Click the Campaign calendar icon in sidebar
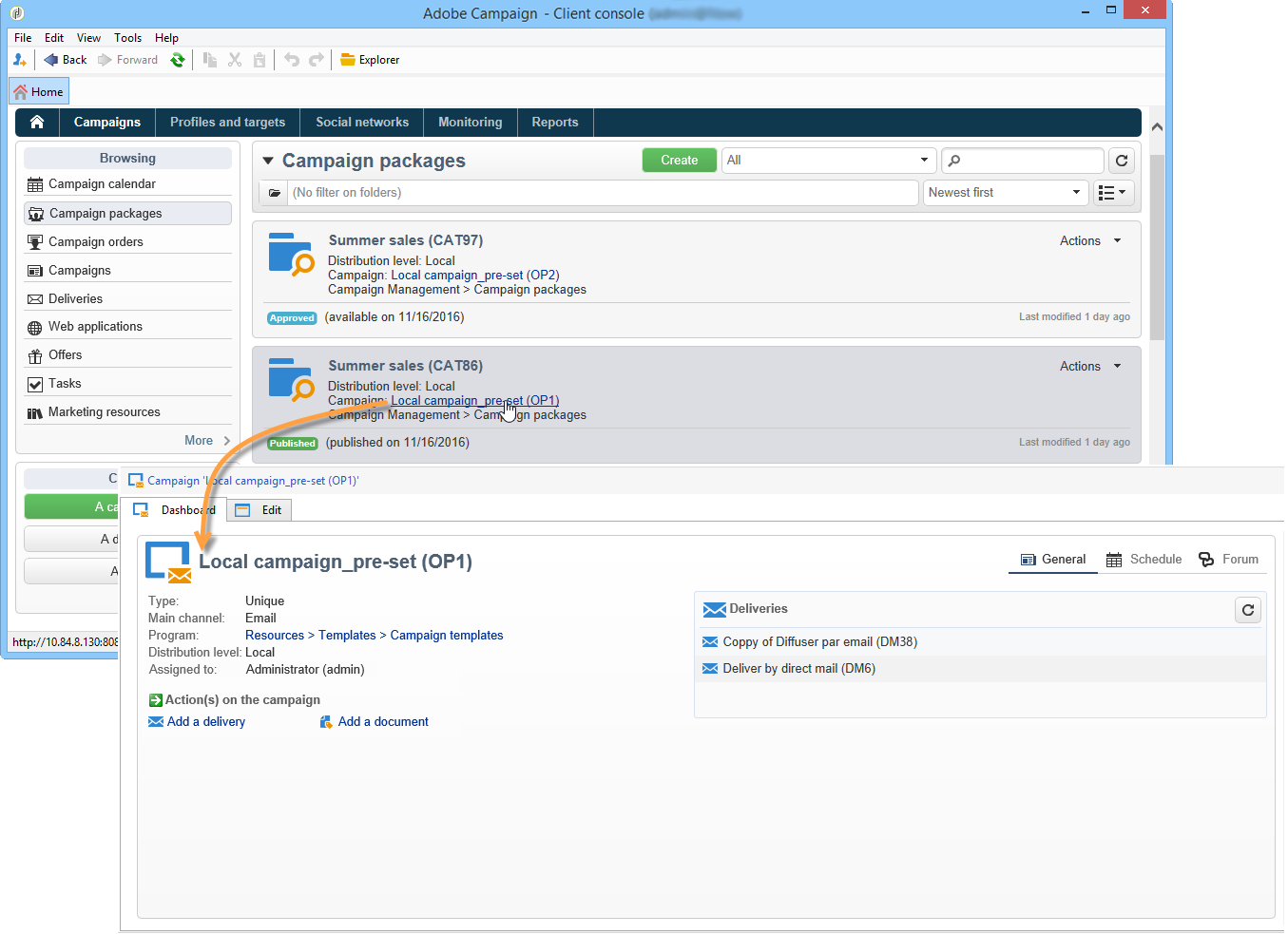This screenshot has width=1288, height=934. pyautogui.click(x=35, y=184)
